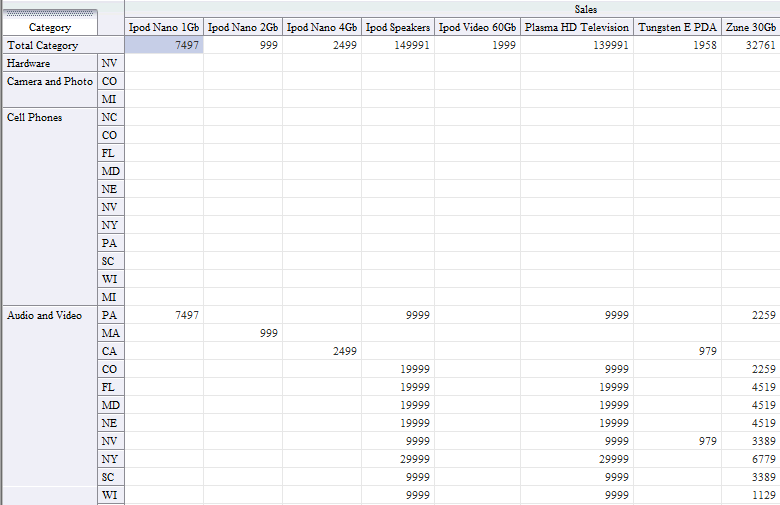The image size is (780, 505).
Task: Select the MA state row header
Action: tap(111, 333)
